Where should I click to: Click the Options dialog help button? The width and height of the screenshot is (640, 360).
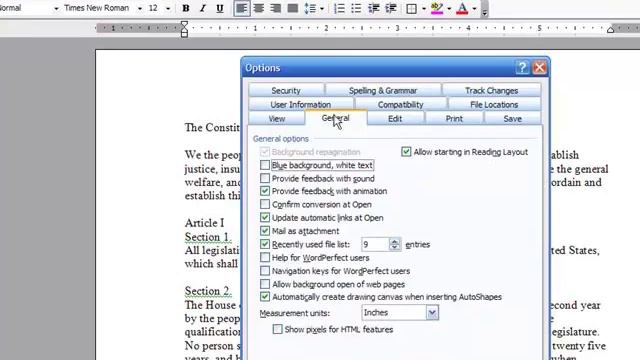coord(522,67)
